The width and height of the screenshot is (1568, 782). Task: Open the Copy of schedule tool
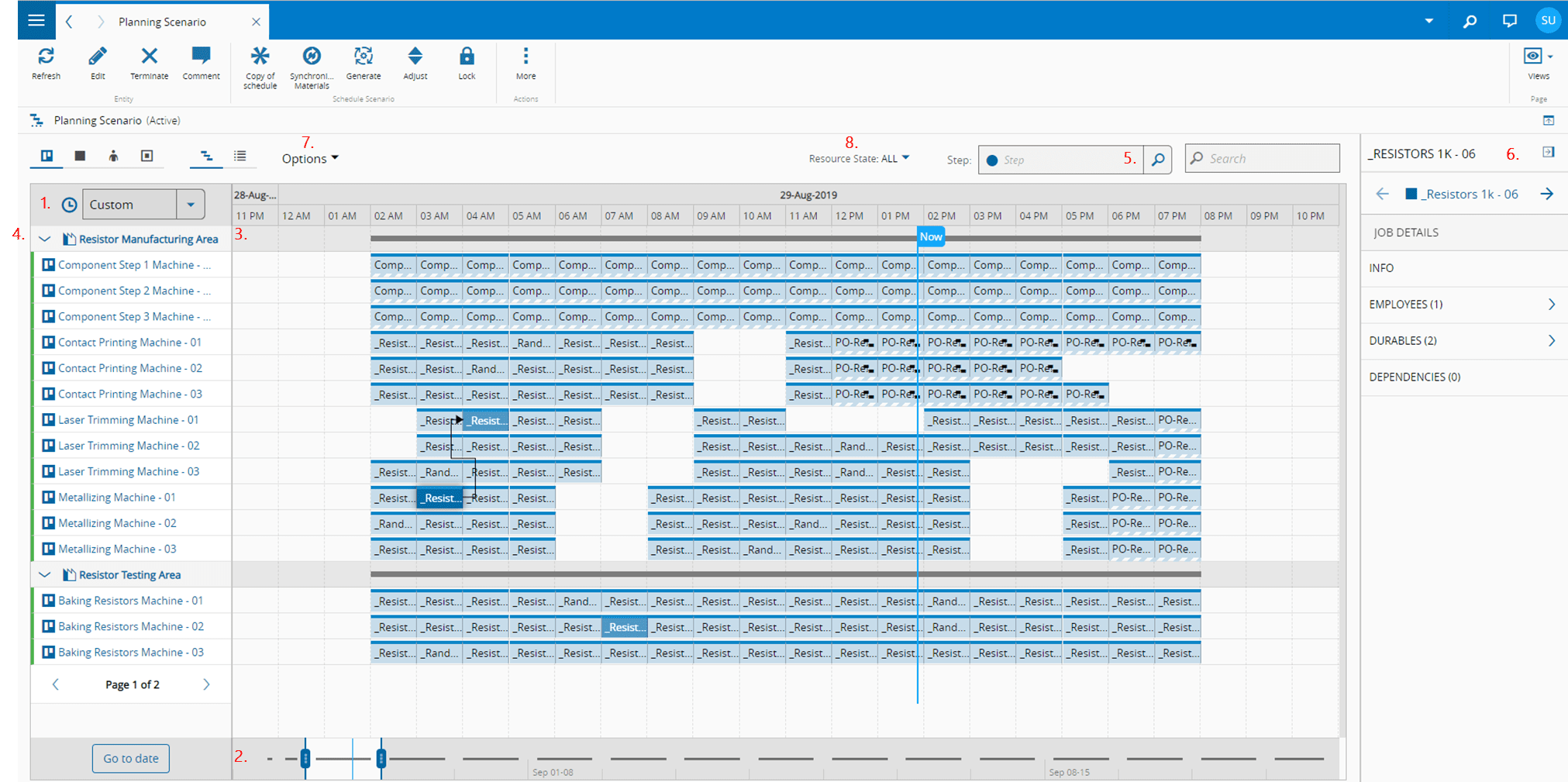(260, 57)
